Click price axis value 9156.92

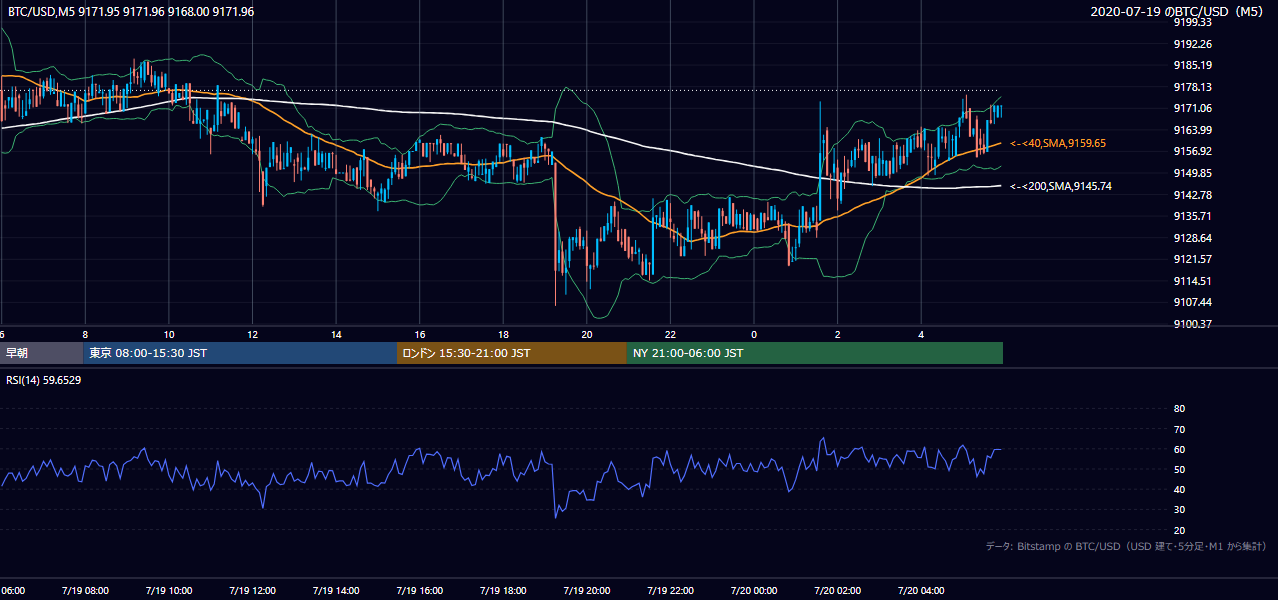click(1192, 151)
